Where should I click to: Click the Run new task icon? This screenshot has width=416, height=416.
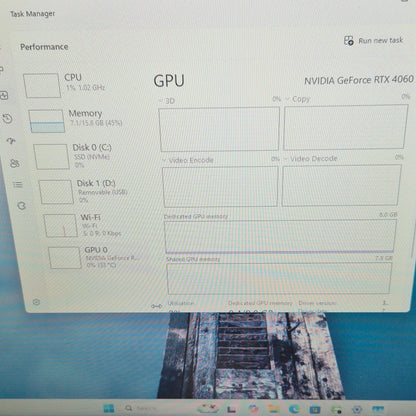click(x=349, y=41)
